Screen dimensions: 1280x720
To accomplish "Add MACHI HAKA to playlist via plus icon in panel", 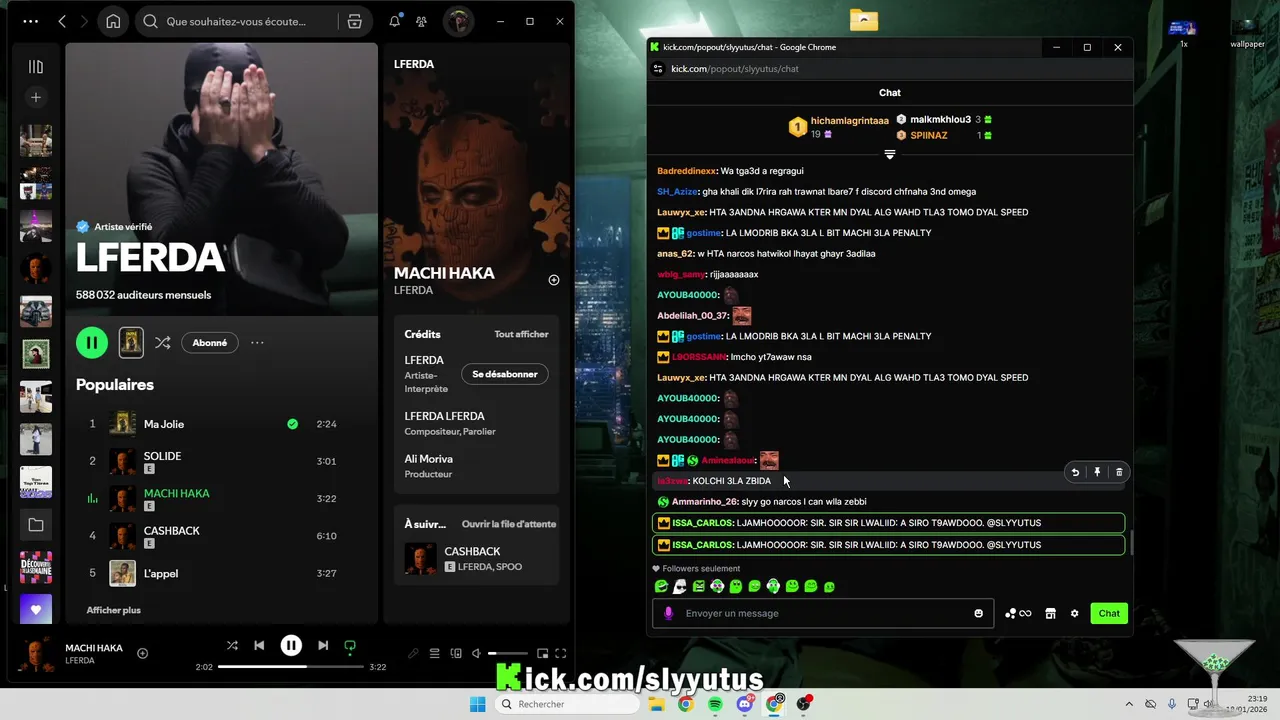I will click(554, 280).
